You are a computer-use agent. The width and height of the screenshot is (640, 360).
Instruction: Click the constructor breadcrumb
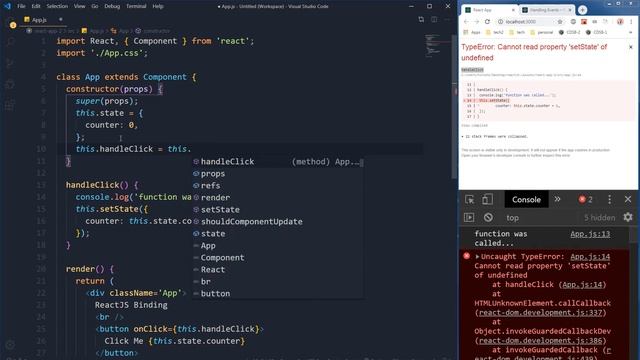tap(153, 31)
